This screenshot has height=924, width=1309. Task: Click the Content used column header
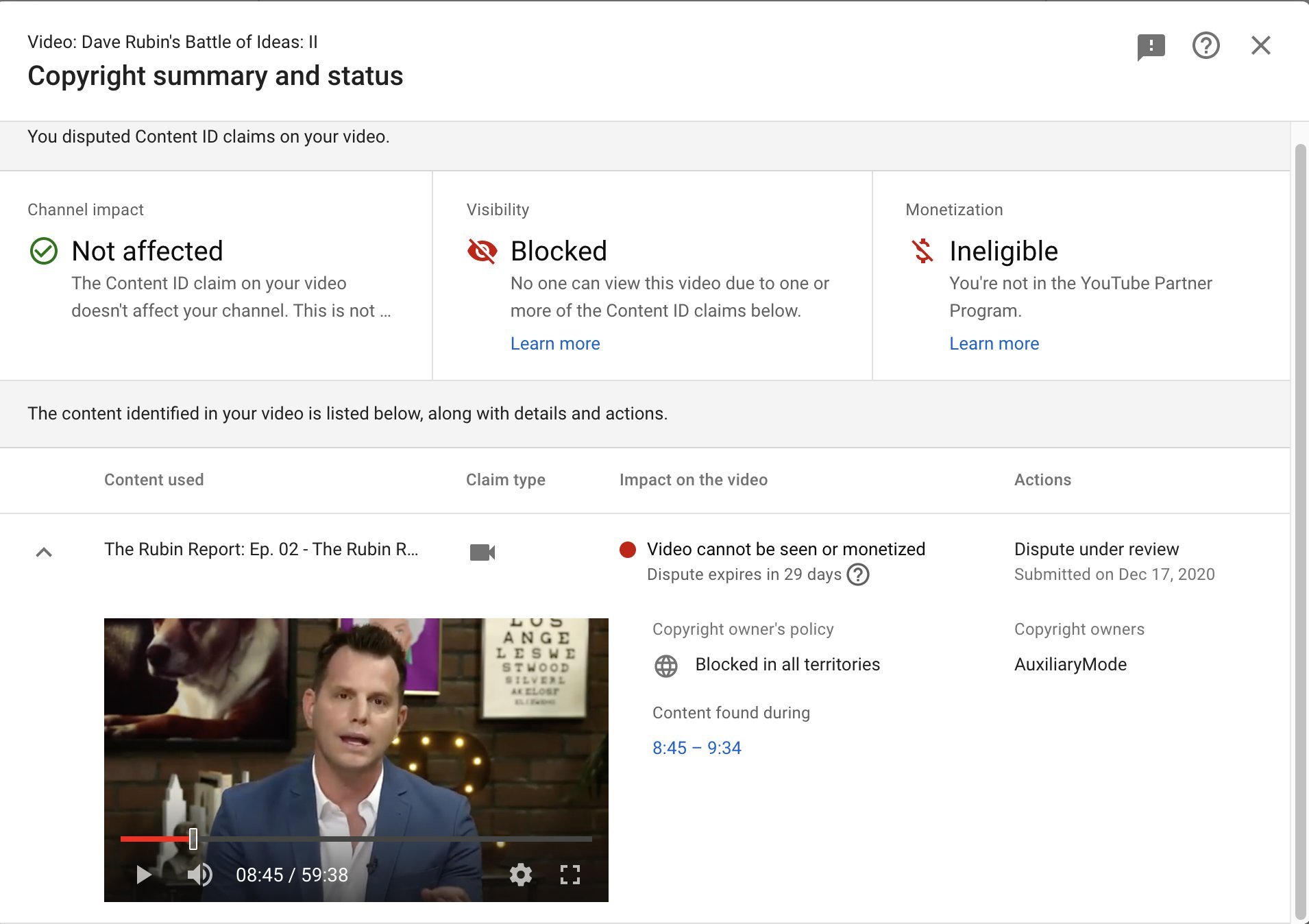click(x=154, y=480)
